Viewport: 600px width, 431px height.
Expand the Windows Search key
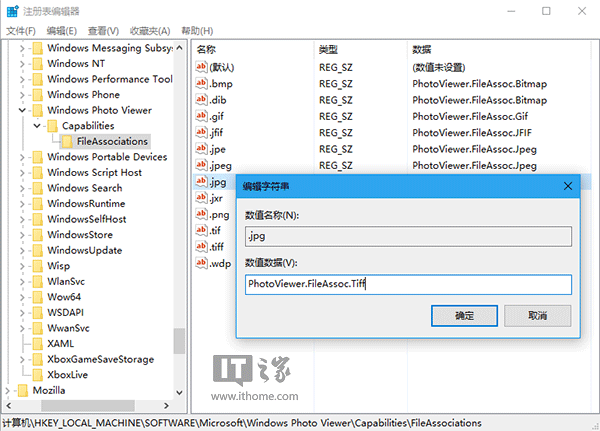(22, 188)
